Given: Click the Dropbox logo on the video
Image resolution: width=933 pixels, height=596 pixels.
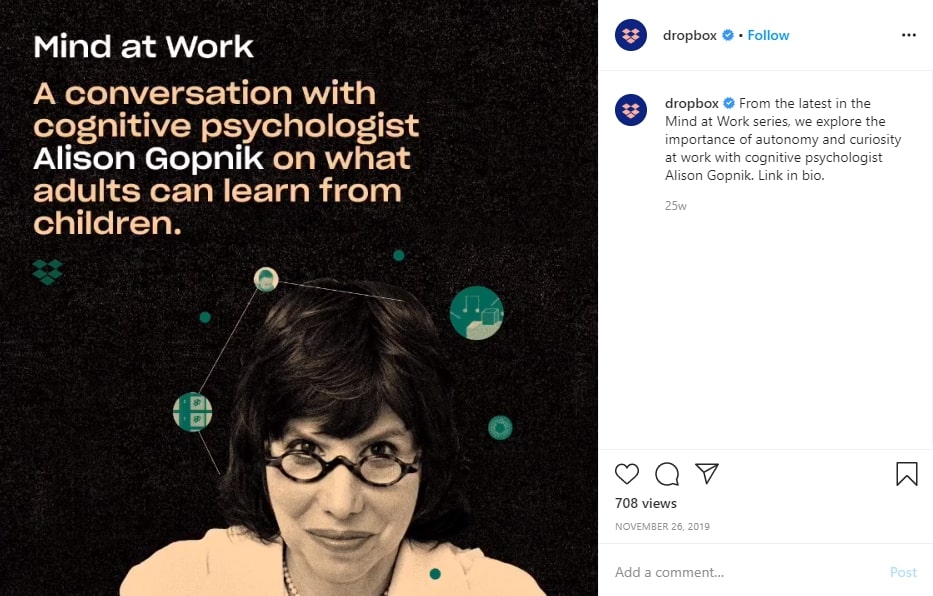Looking at the screenshot, I should [x=48, y=272].
